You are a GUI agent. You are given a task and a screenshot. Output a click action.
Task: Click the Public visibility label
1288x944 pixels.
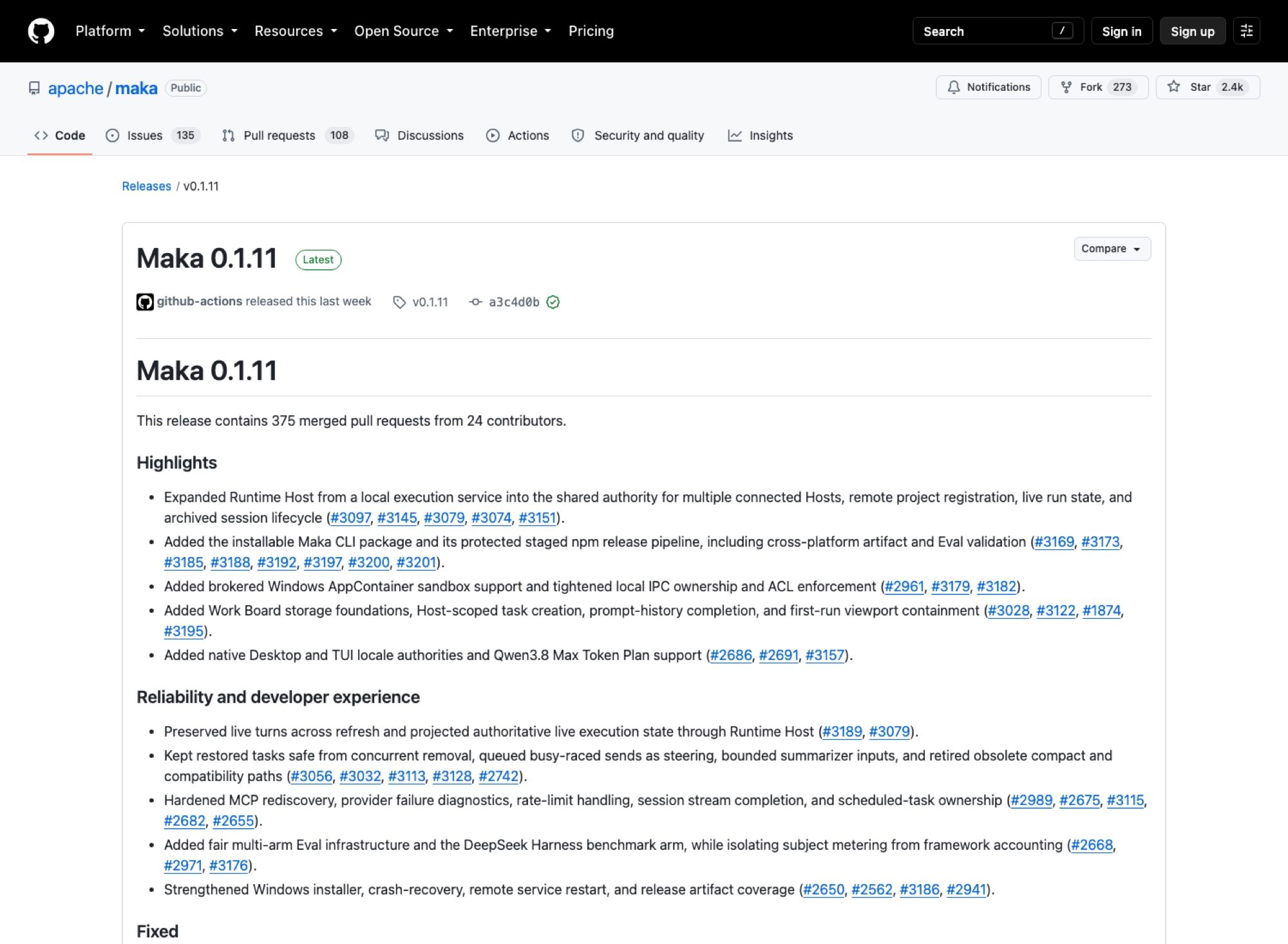[x=185, y=88]
